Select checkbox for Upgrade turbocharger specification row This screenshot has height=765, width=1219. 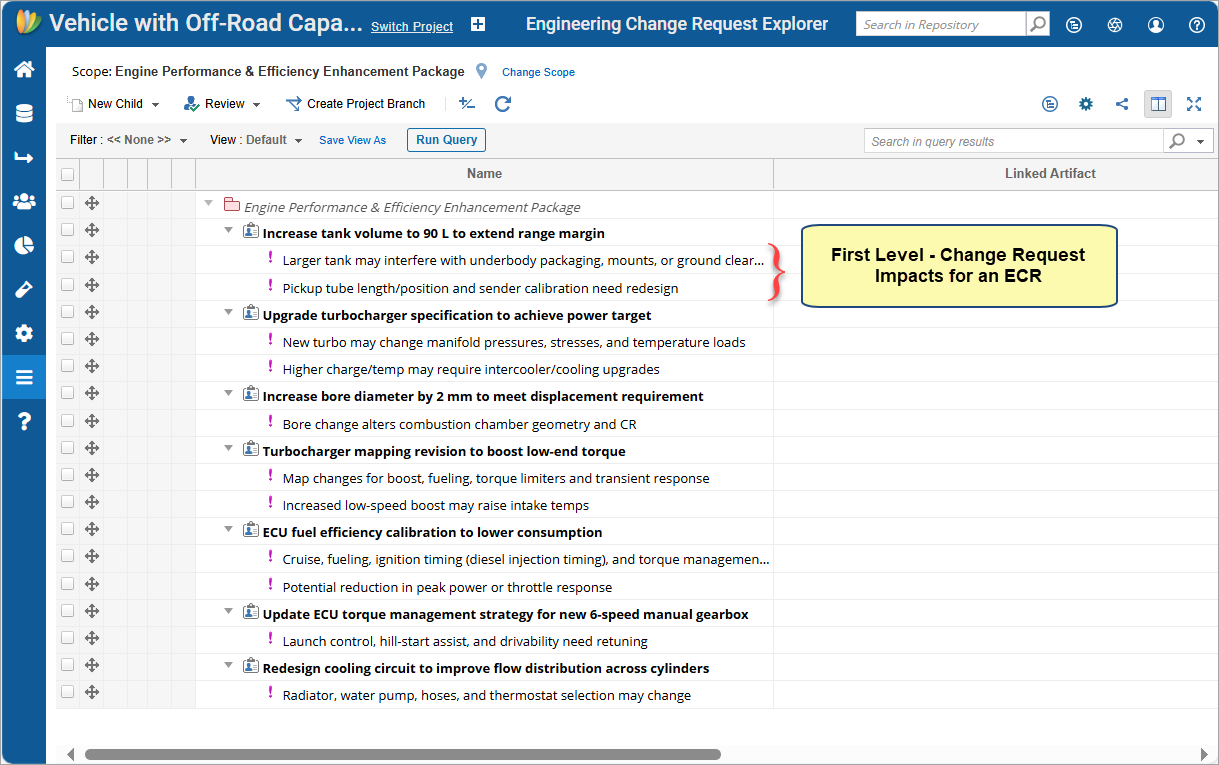(67, 312)
